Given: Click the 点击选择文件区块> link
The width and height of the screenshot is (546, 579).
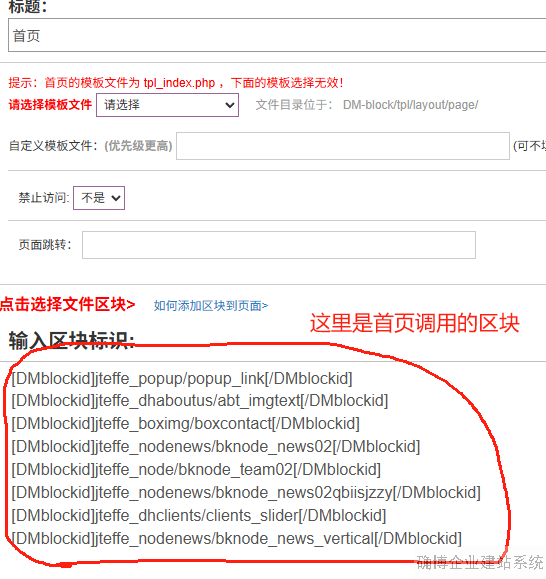Looking at the screenshot, I should click(68, 305).
